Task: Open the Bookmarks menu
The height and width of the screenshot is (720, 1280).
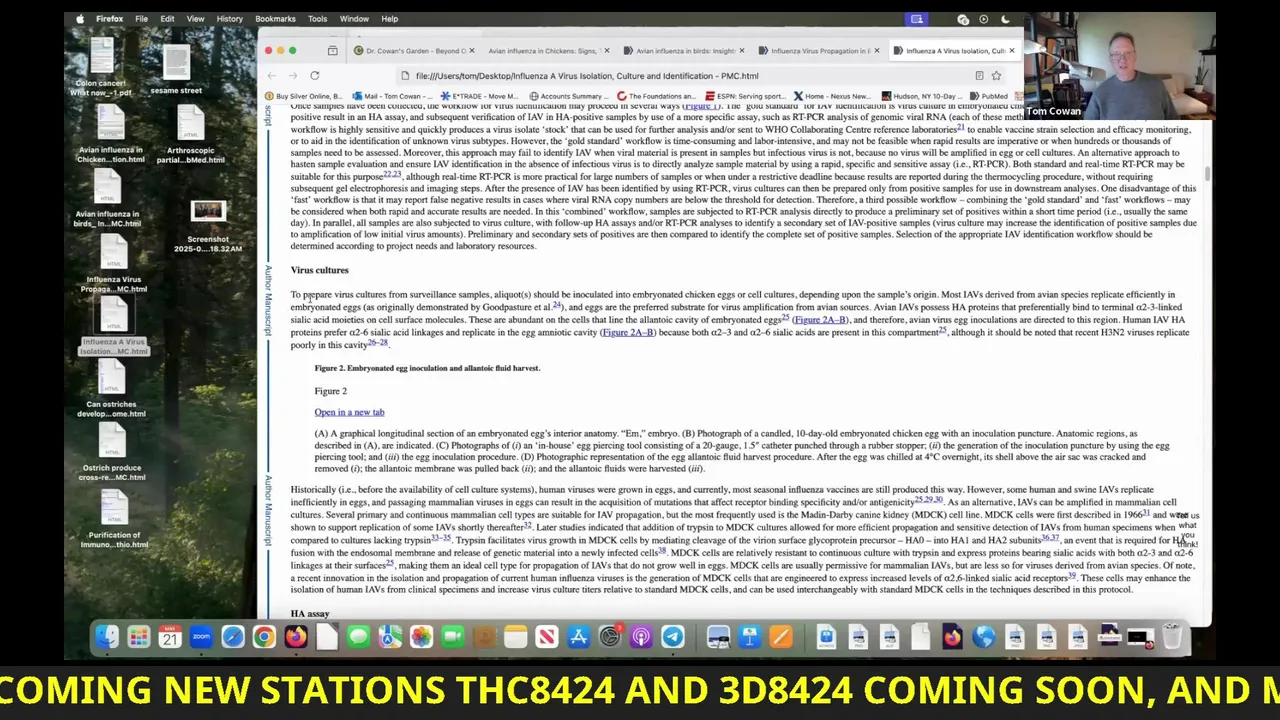Action: (275, 19)
